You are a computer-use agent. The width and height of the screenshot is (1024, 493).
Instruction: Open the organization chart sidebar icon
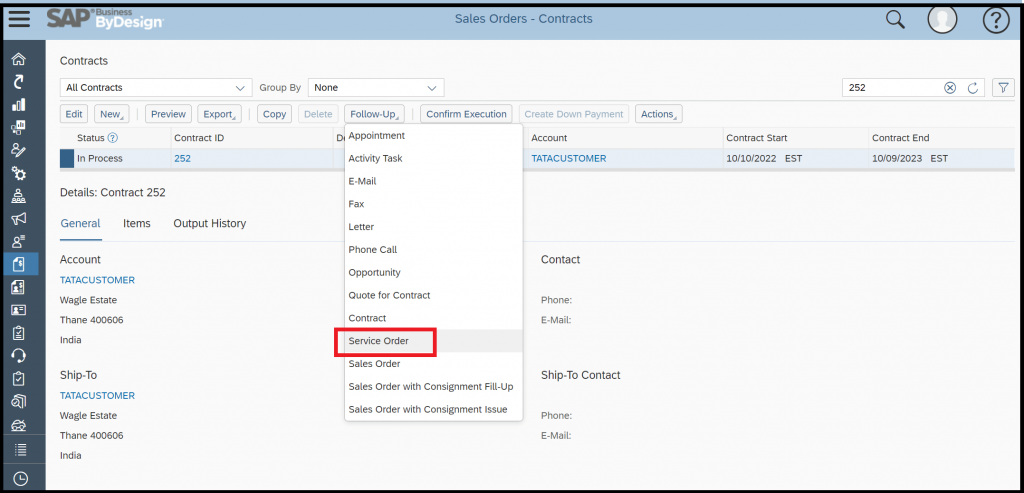pos(19,195)
